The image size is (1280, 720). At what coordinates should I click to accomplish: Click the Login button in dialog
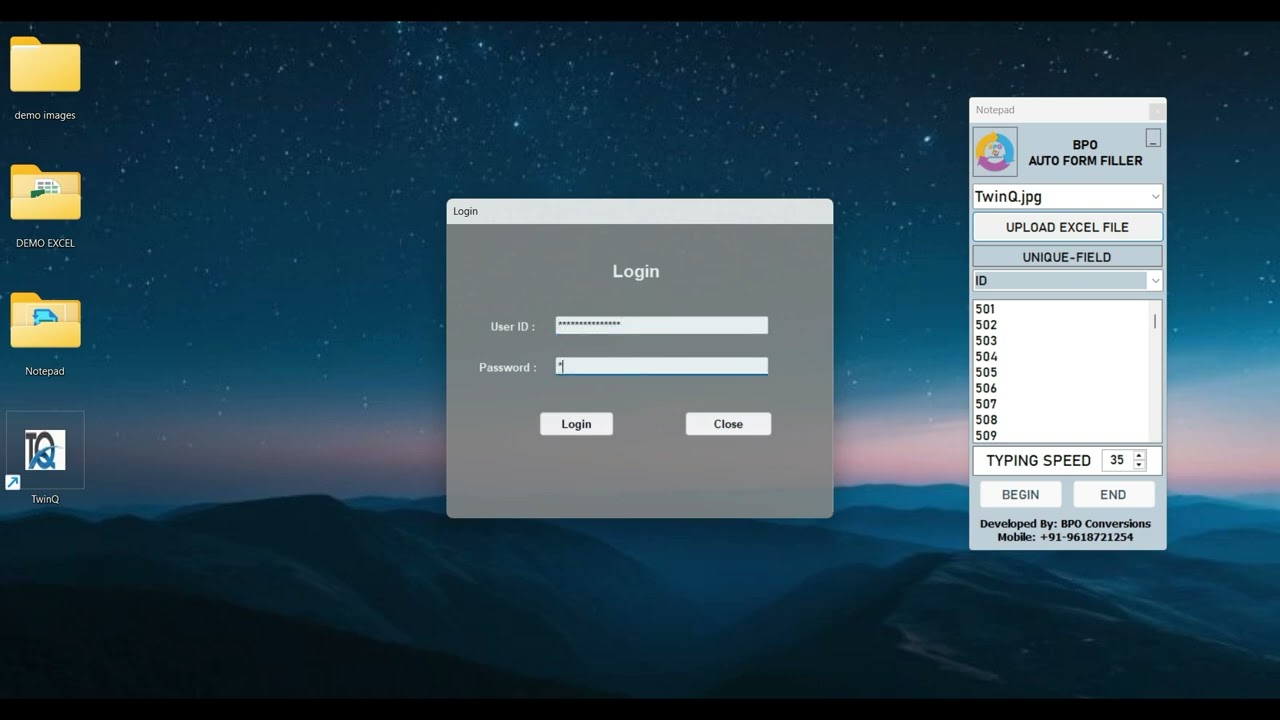[576, 424]
